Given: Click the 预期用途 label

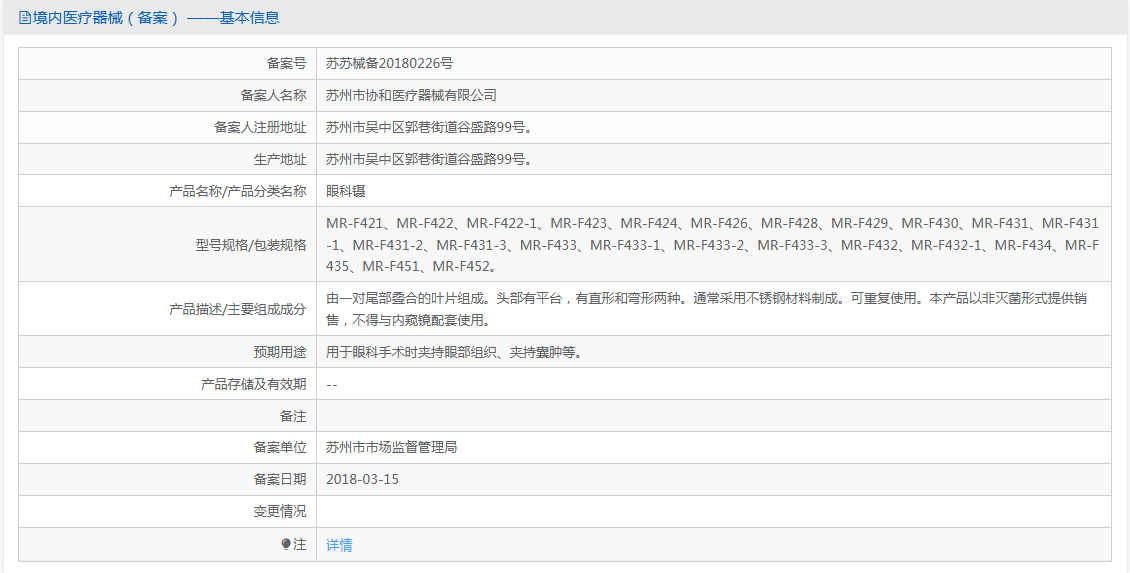Looking at the screenshot, I should pos(280,352).
